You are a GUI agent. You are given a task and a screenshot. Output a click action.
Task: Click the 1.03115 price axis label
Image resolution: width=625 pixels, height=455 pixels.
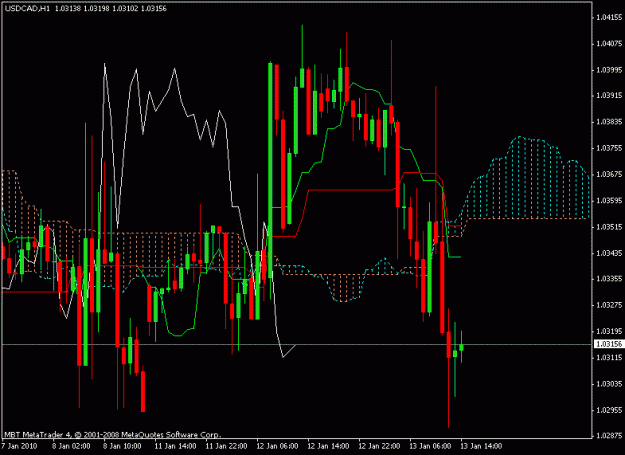tap(609, 357)
